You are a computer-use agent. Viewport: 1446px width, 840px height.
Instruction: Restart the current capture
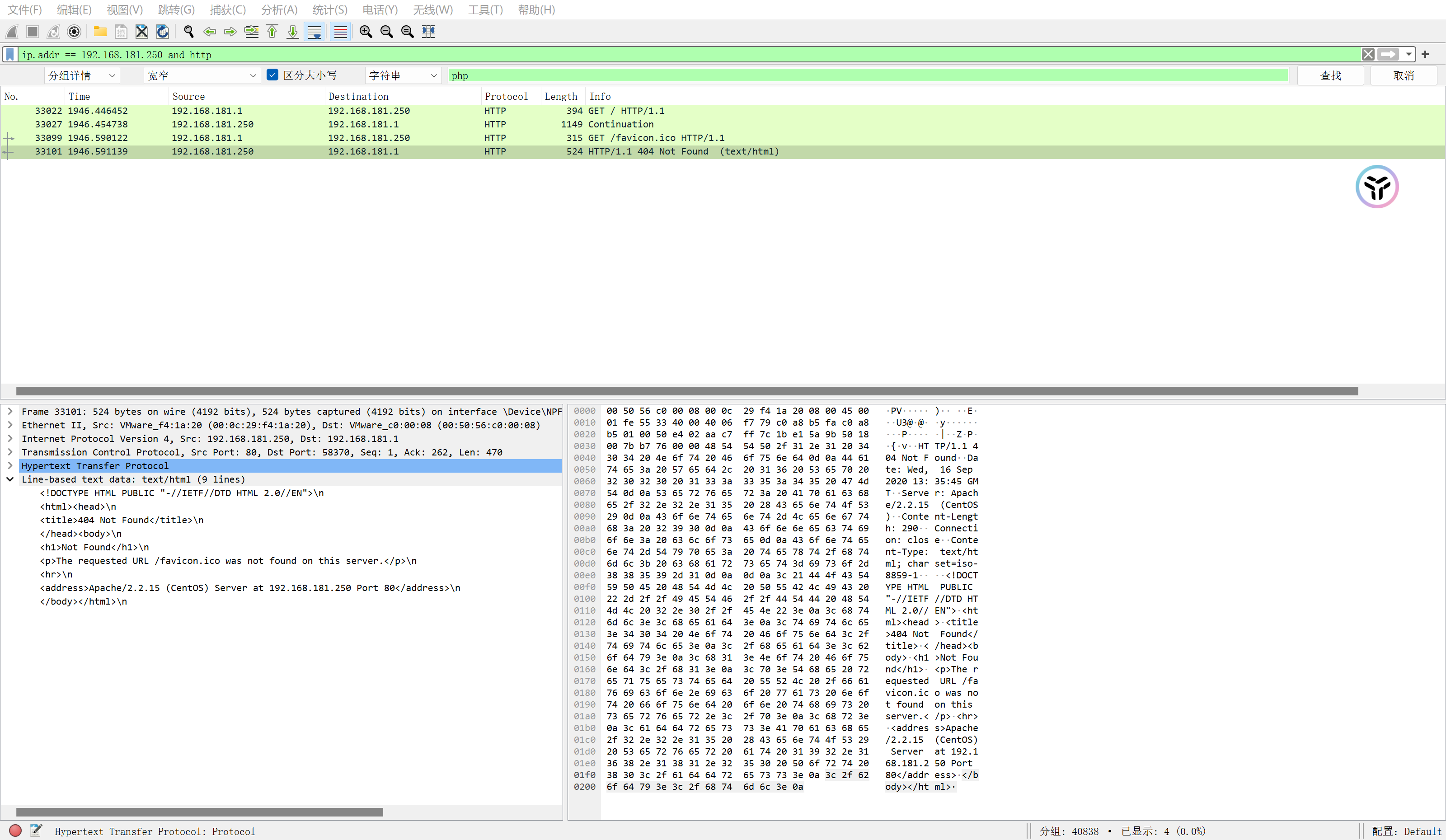coord(53,32)
